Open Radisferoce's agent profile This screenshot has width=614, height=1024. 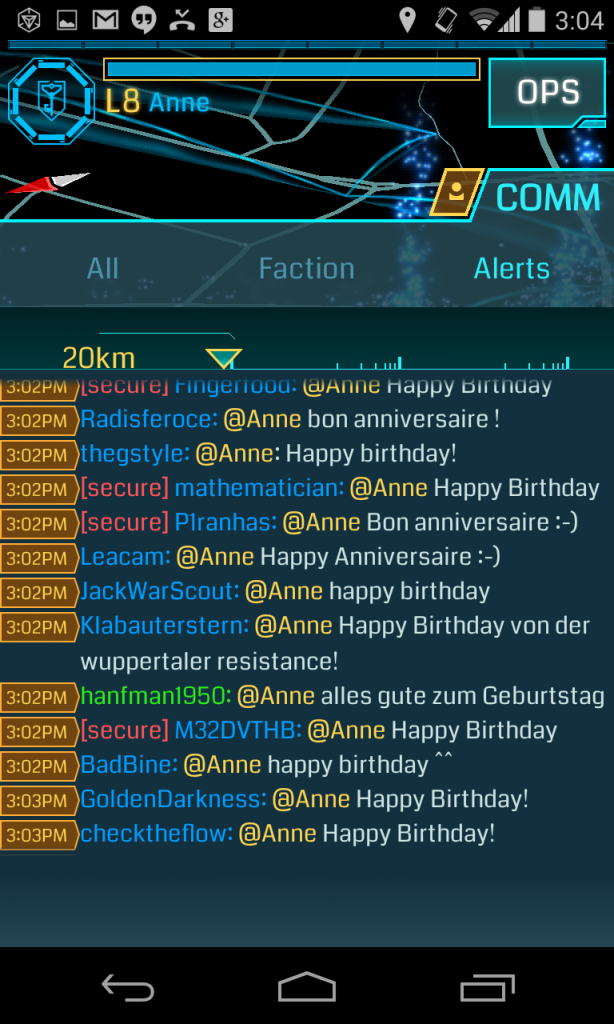[x=149, y=419]
